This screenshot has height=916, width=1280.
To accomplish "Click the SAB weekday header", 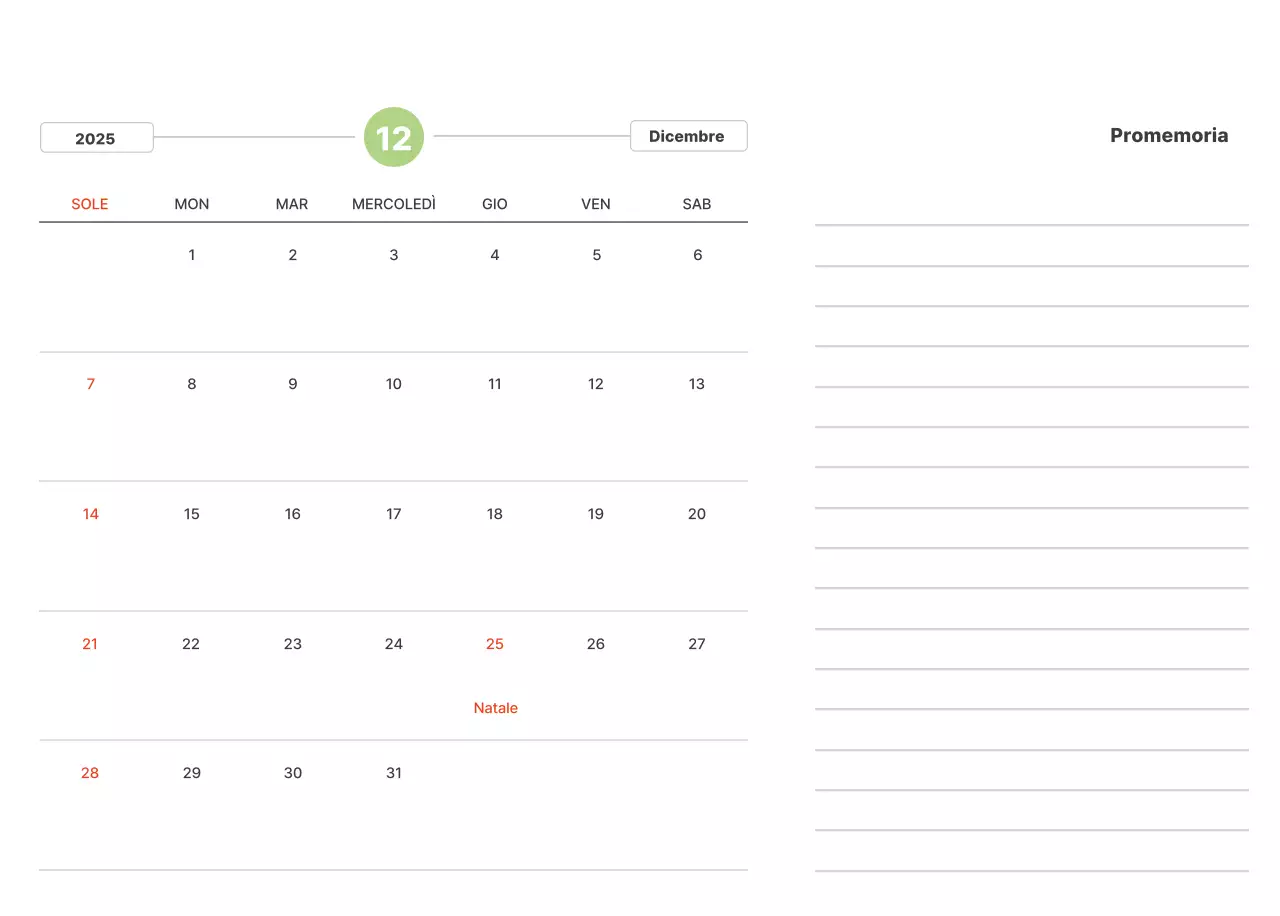I will coord(697,204).
